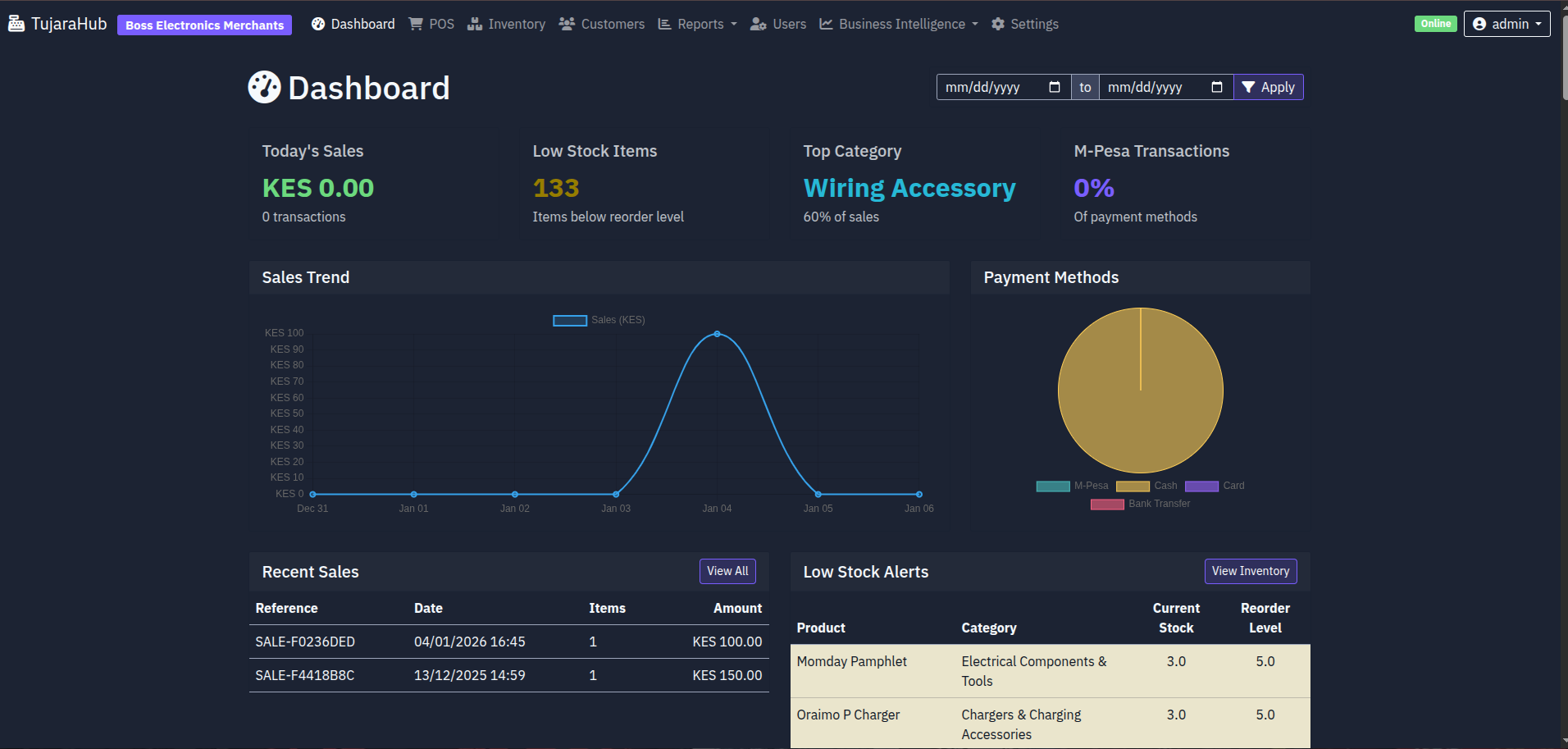This screenshot has width=1568, height=749.
Task: Open Inventory via its navbar icon
Action: point(474,24)
